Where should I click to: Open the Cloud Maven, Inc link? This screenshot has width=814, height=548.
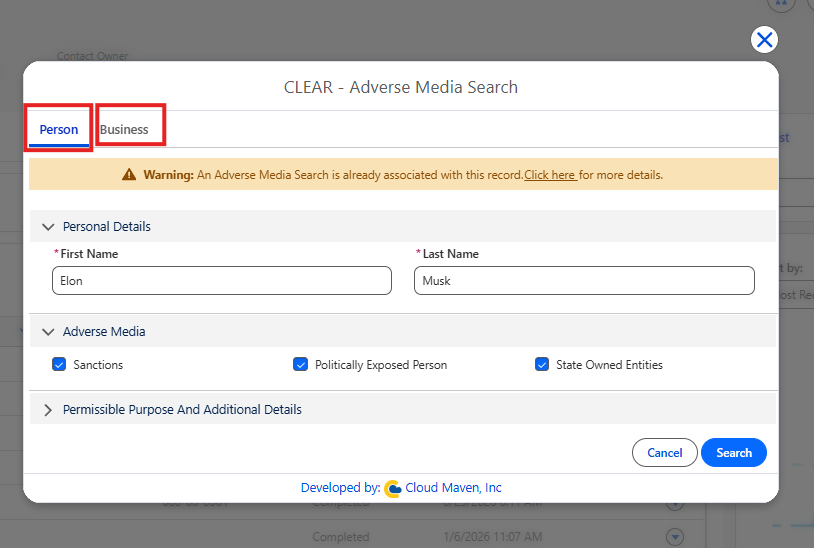point(453,488)
